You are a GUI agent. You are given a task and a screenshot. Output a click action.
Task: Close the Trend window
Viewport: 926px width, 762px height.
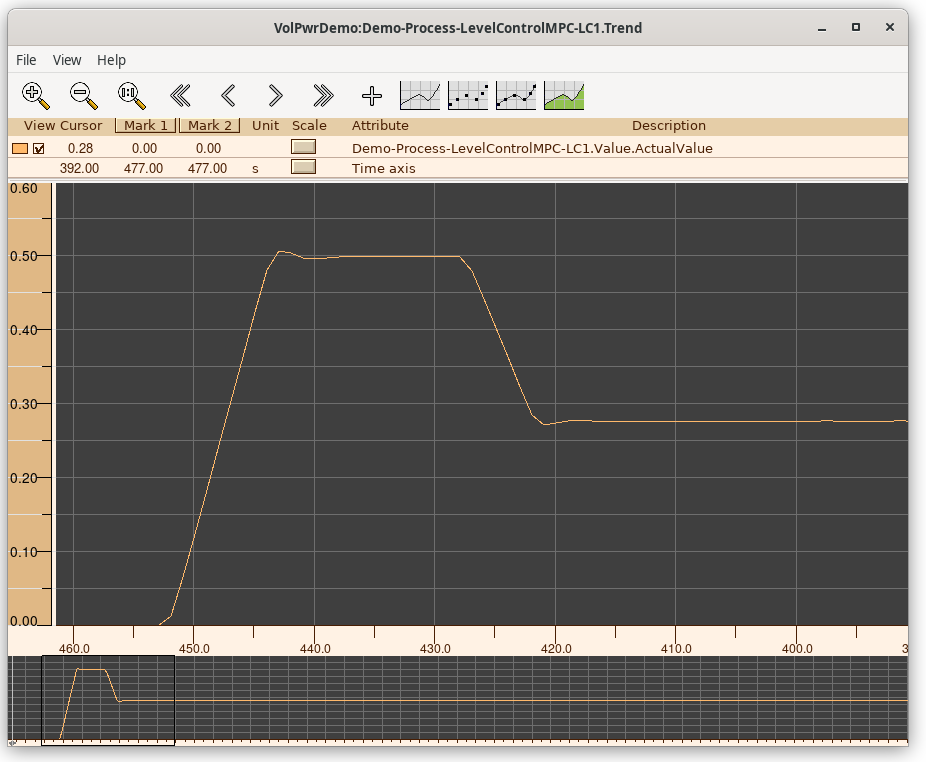point(889,27)
